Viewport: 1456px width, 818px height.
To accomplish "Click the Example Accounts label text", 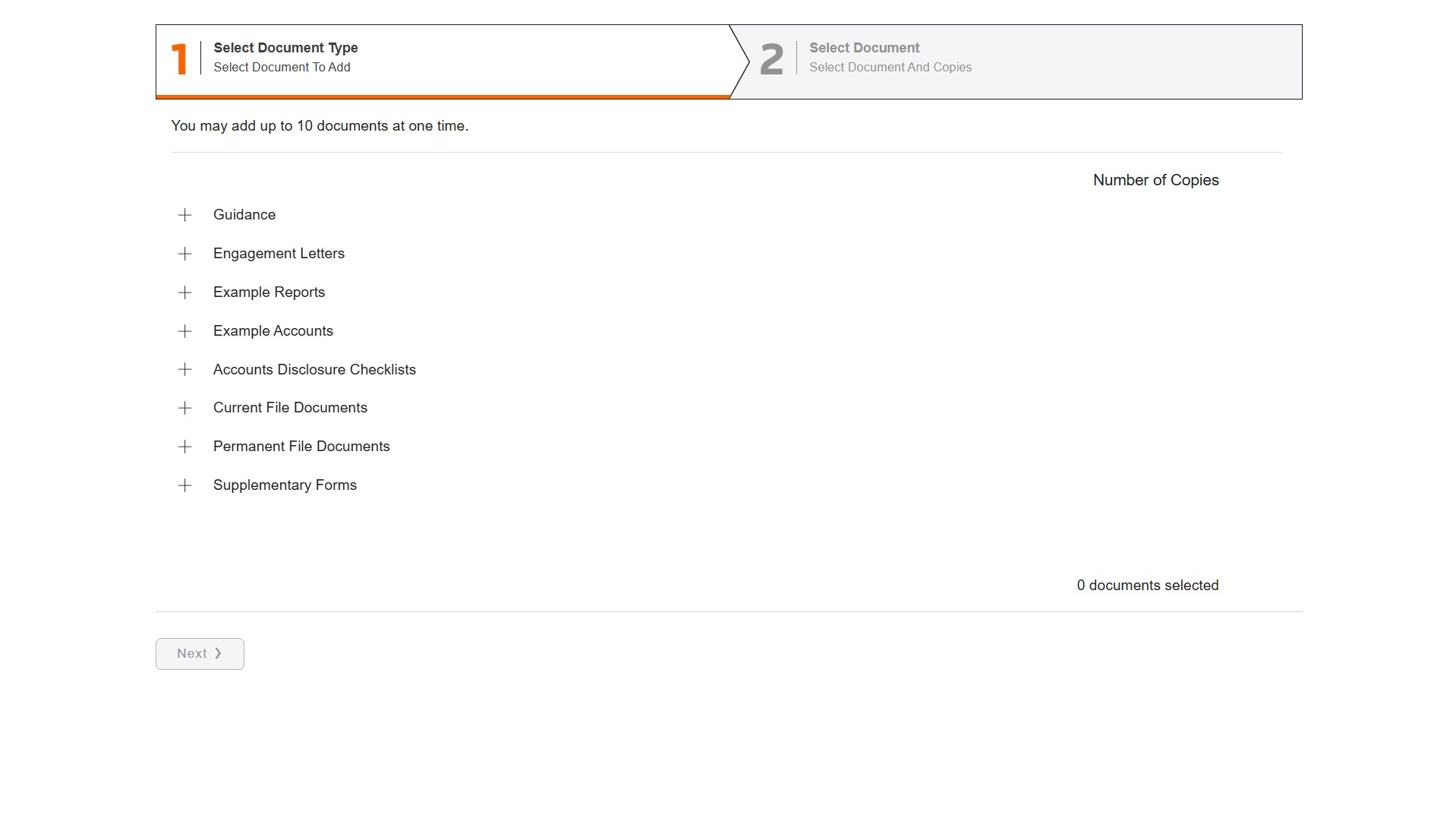I will pos(273,331).
